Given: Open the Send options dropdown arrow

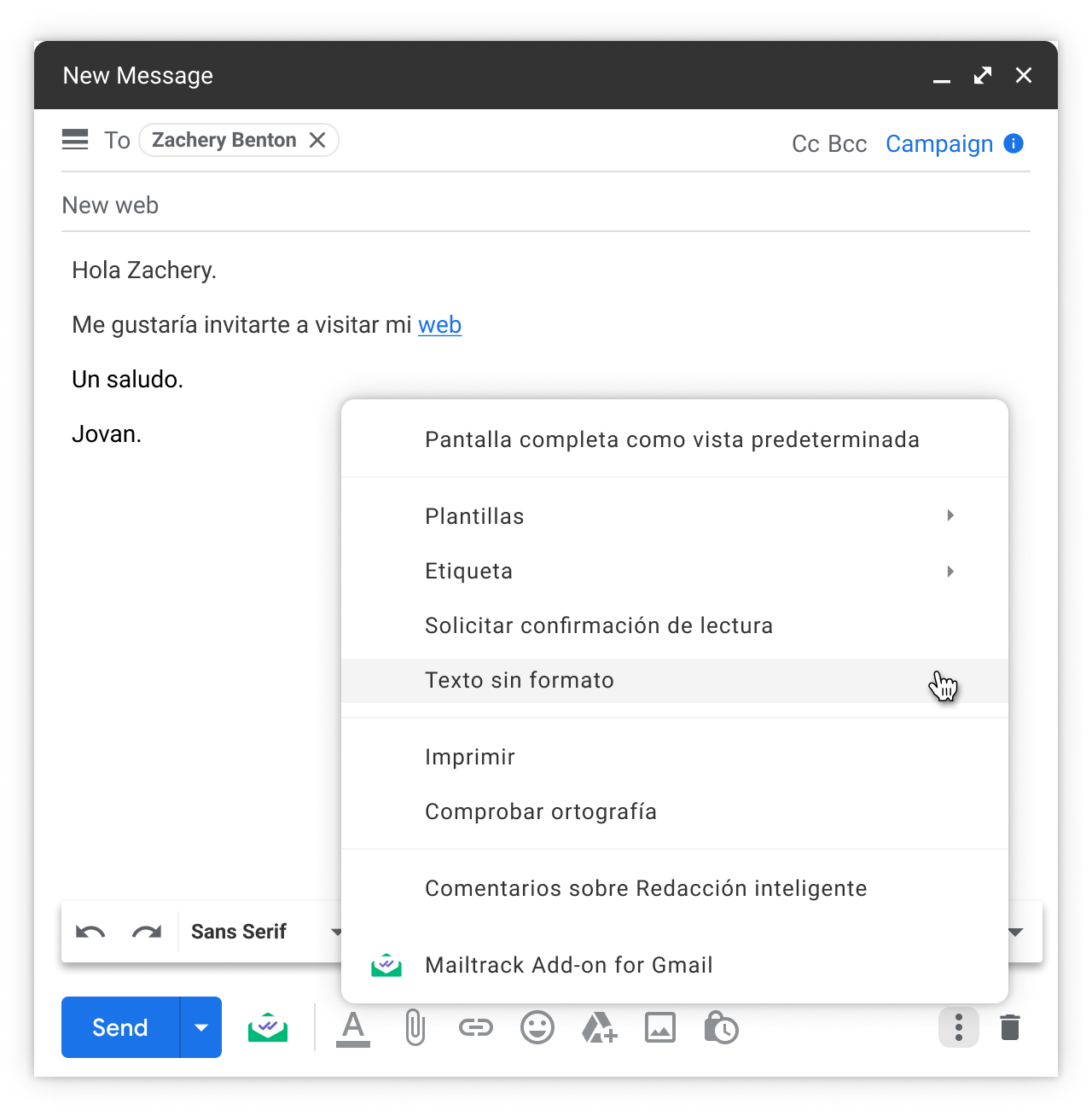Looking at the screenshot, I should tap(201, 1027).
